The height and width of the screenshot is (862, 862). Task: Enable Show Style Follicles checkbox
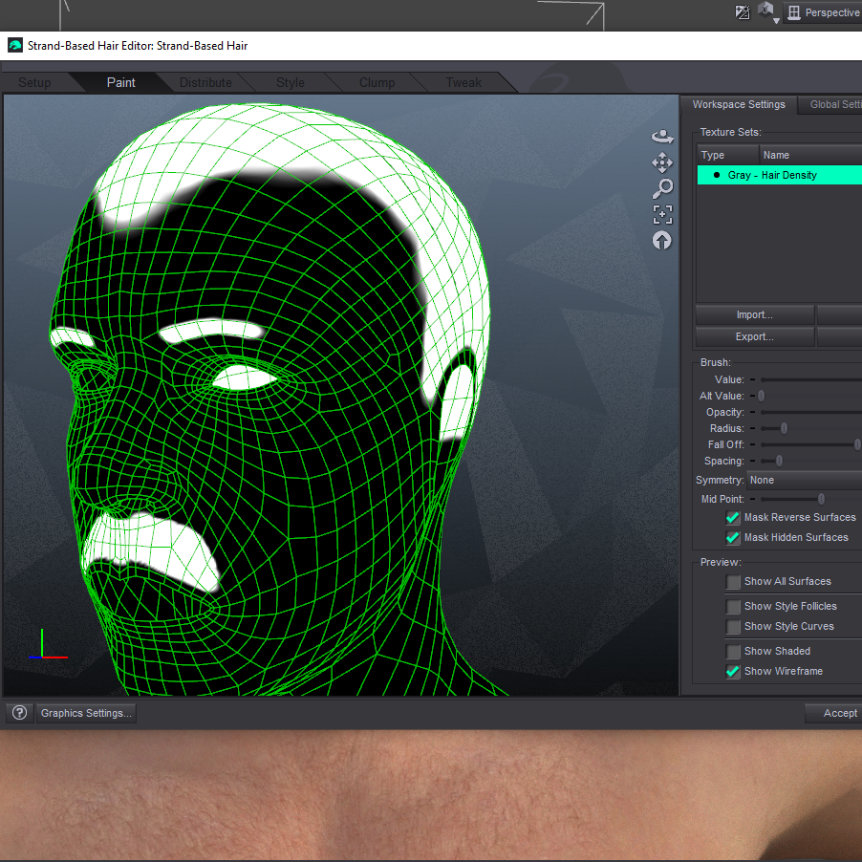(x=733, y=606)
